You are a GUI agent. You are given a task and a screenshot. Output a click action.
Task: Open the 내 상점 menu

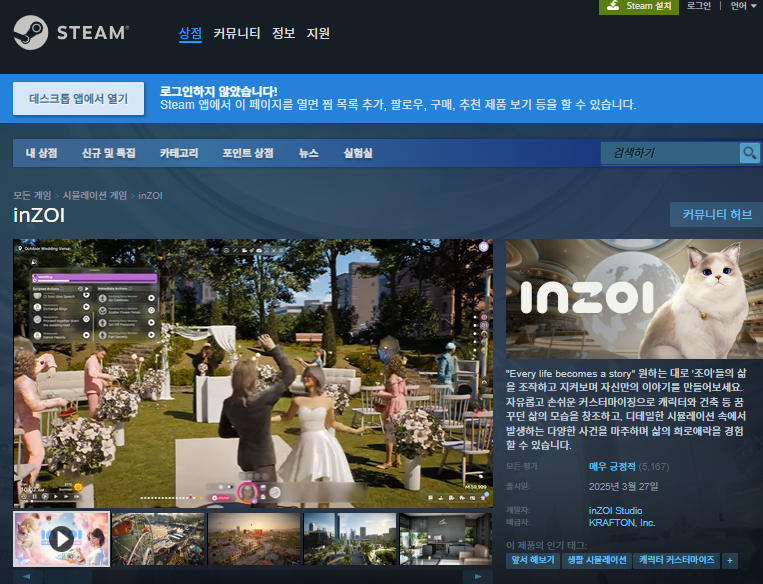pos(41,153)
